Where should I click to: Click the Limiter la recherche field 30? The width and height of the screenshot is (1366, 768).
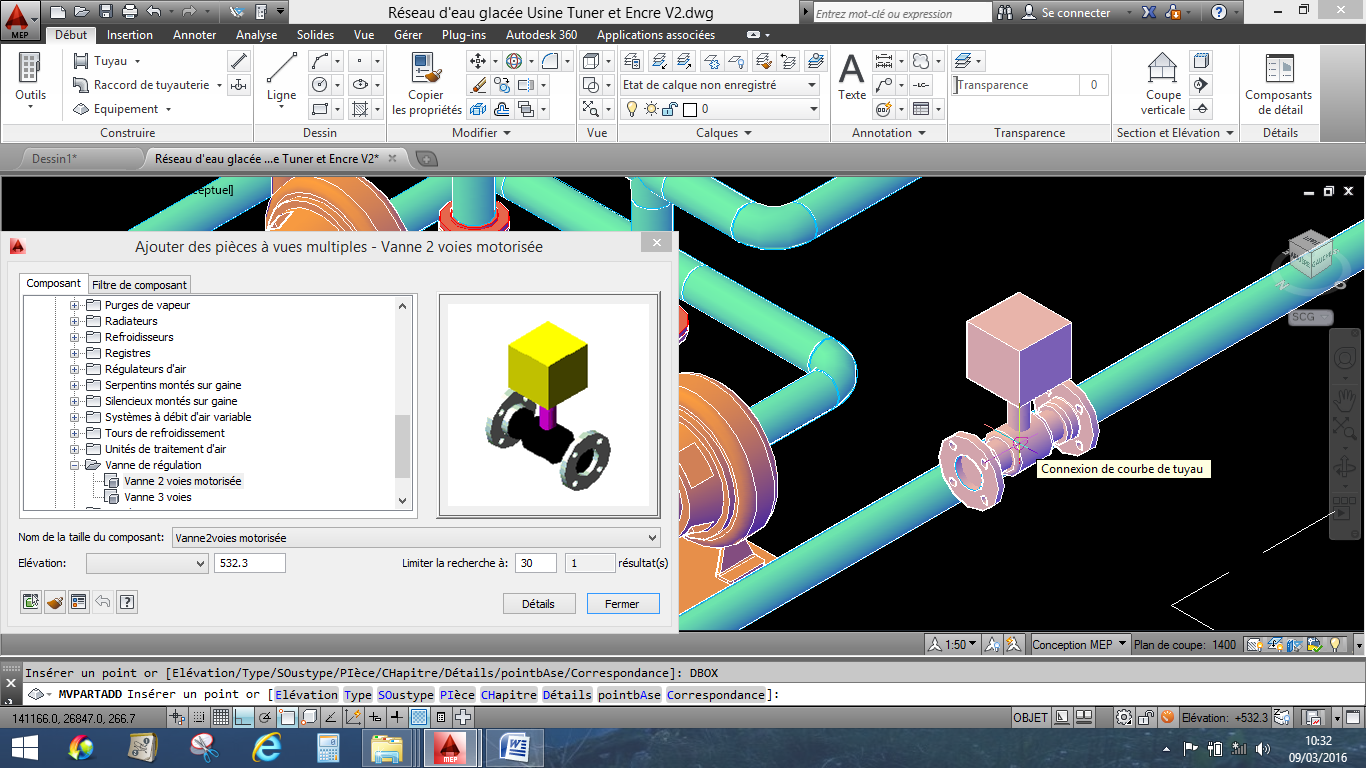point(536,563)
